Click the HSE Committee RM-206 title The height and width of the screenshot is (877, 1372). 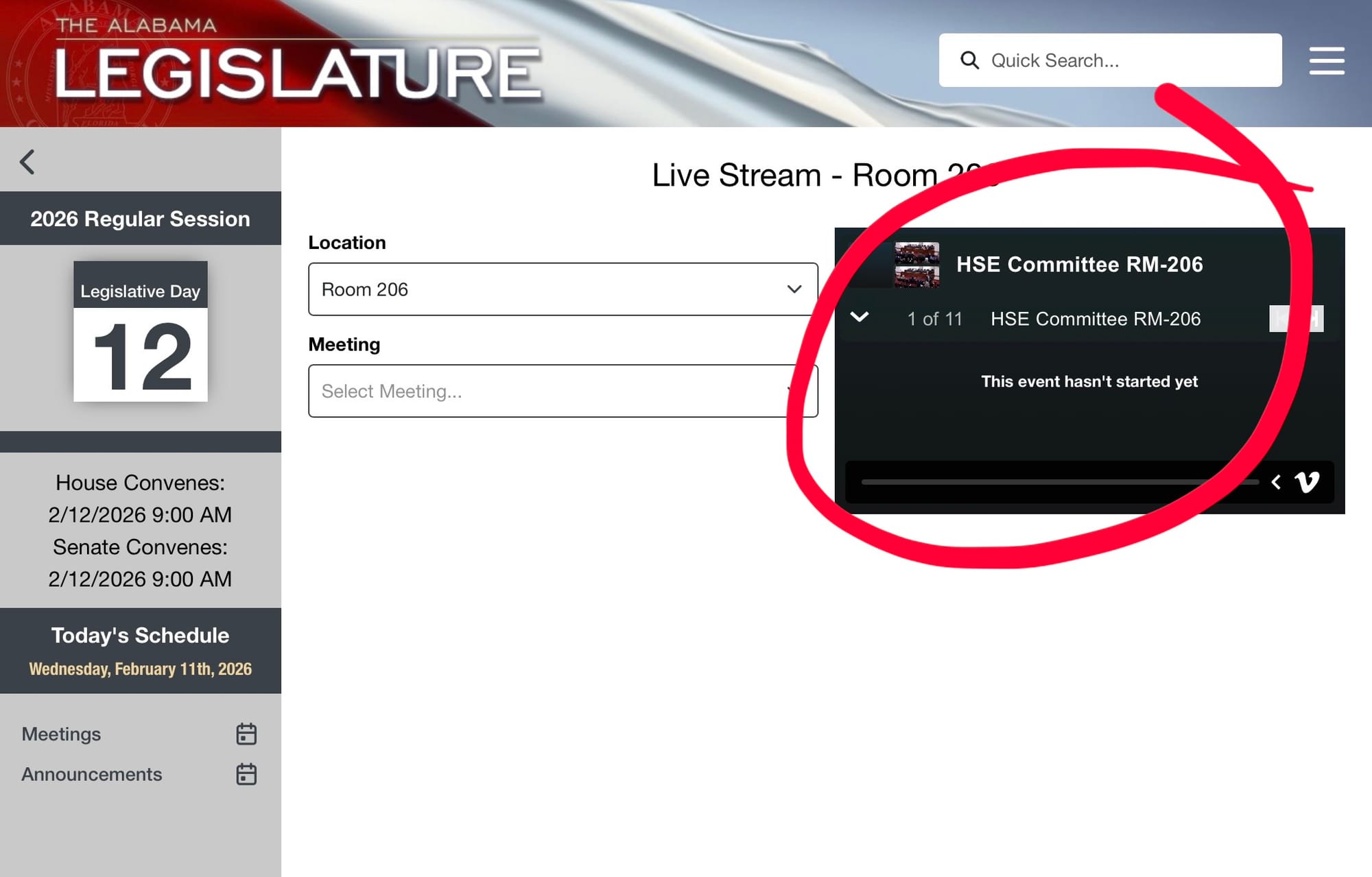(x=1079, y=265)
